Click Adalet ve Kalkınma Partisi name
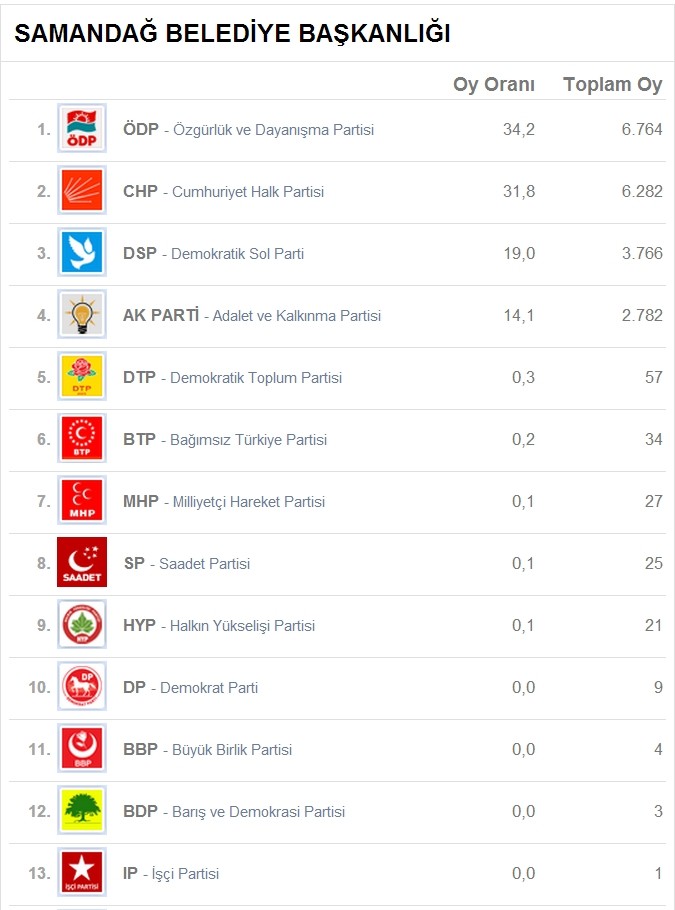 click(x=297, y=316)
